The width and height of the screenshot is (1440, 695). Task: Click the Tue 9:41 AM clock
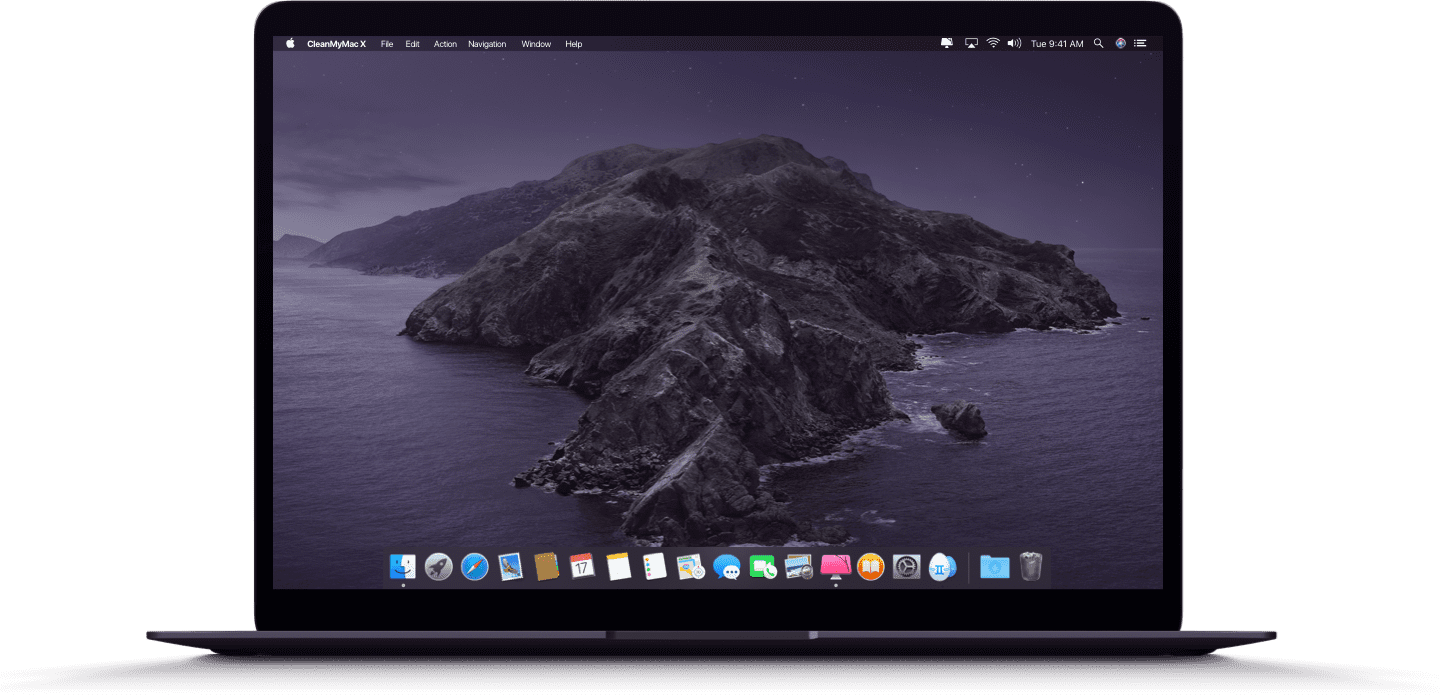tap(1057, 44)
